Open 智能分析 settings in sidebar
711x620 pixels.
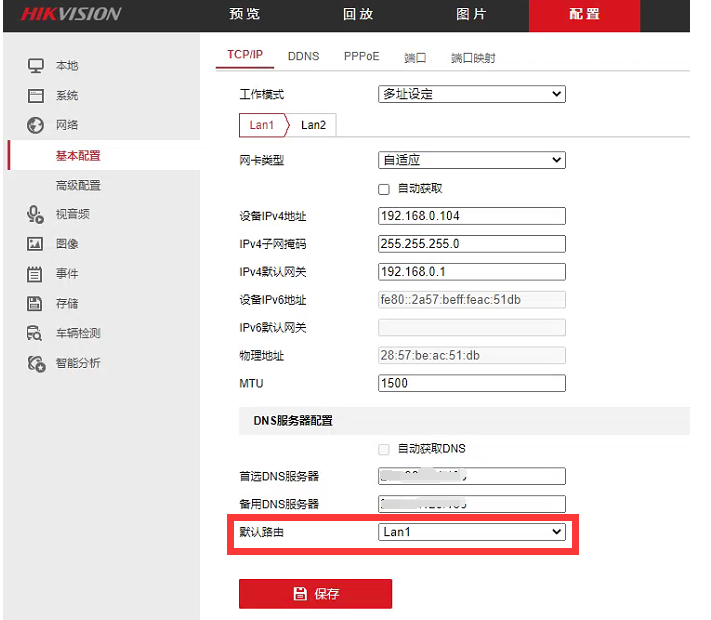tap(78, 363)
